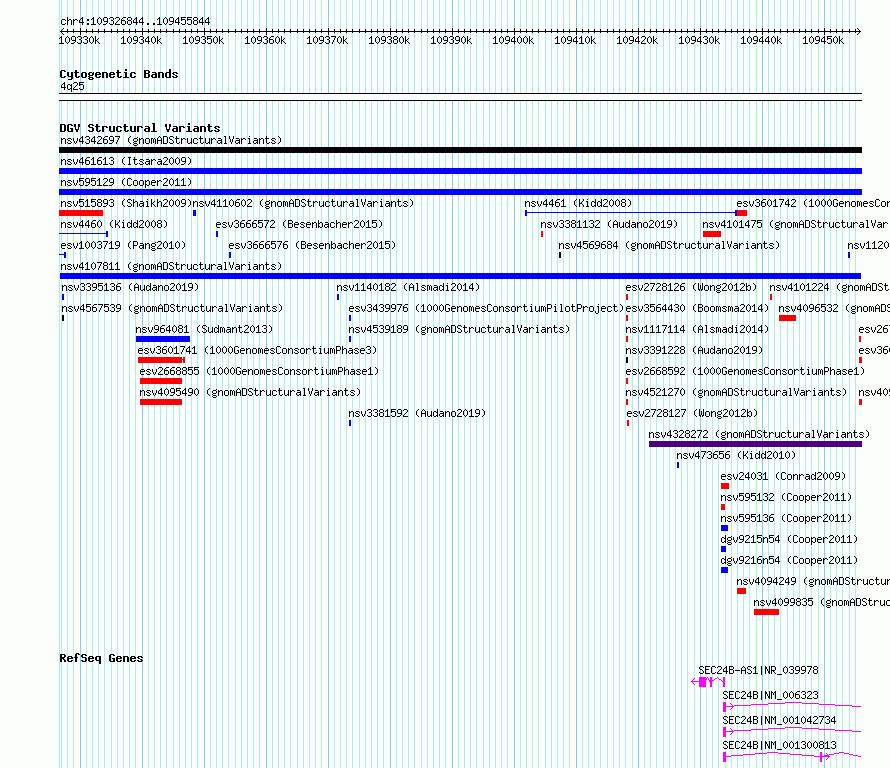This screenshot has width=890, height=768.
Task: Select nsv4461 (Kidd2008) variant label
Action: pyautogui.click(x=578, y=203)
